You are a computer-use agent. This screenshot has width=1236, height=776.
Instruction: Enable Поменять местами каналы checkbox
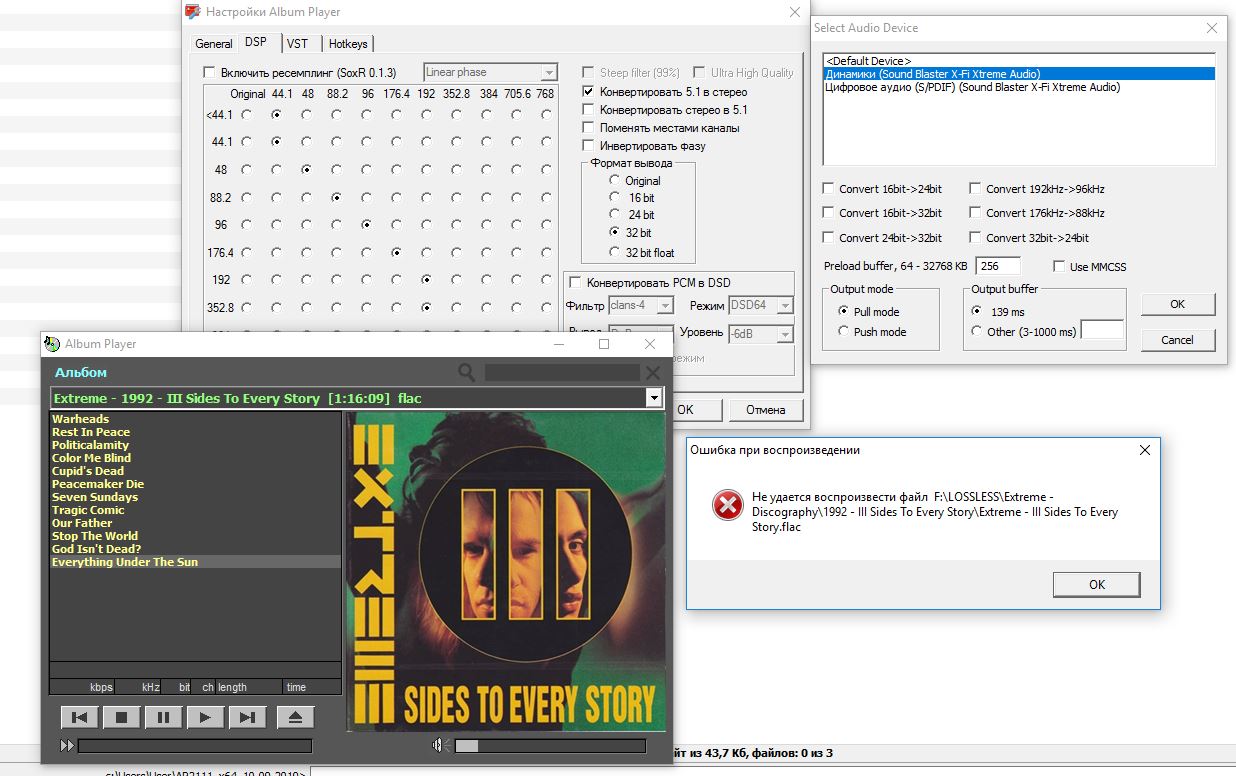(589, 128)
